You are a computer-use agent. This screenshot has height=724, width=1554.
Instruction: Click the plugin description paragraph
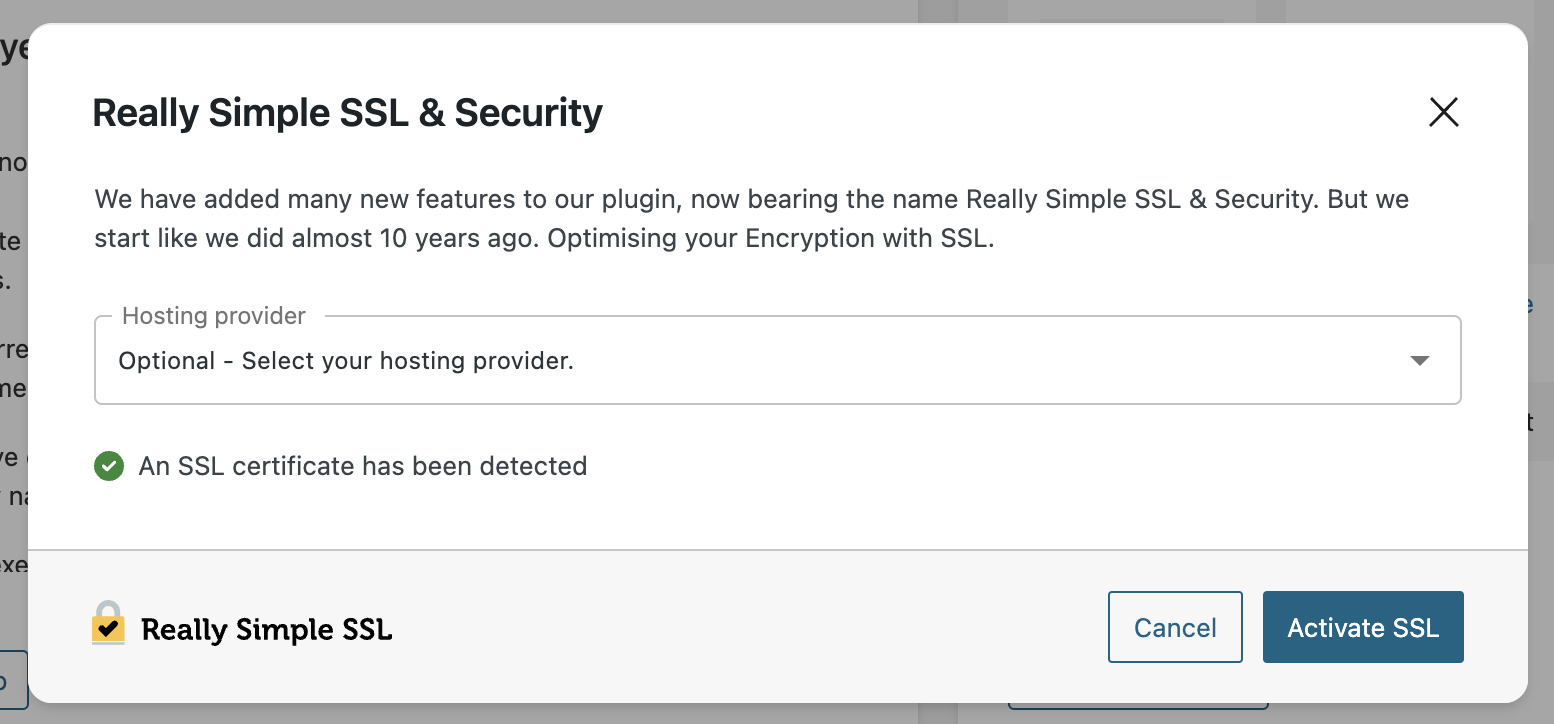752,219
